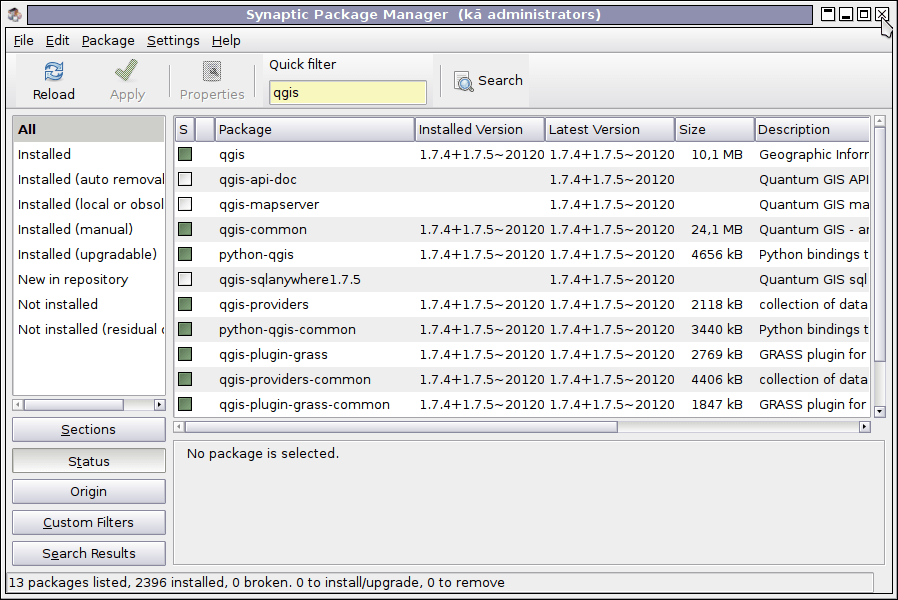The width and height of the screenshot is (898, 600).
Task: Select the Not installed filter
Action: pos(89,304)
